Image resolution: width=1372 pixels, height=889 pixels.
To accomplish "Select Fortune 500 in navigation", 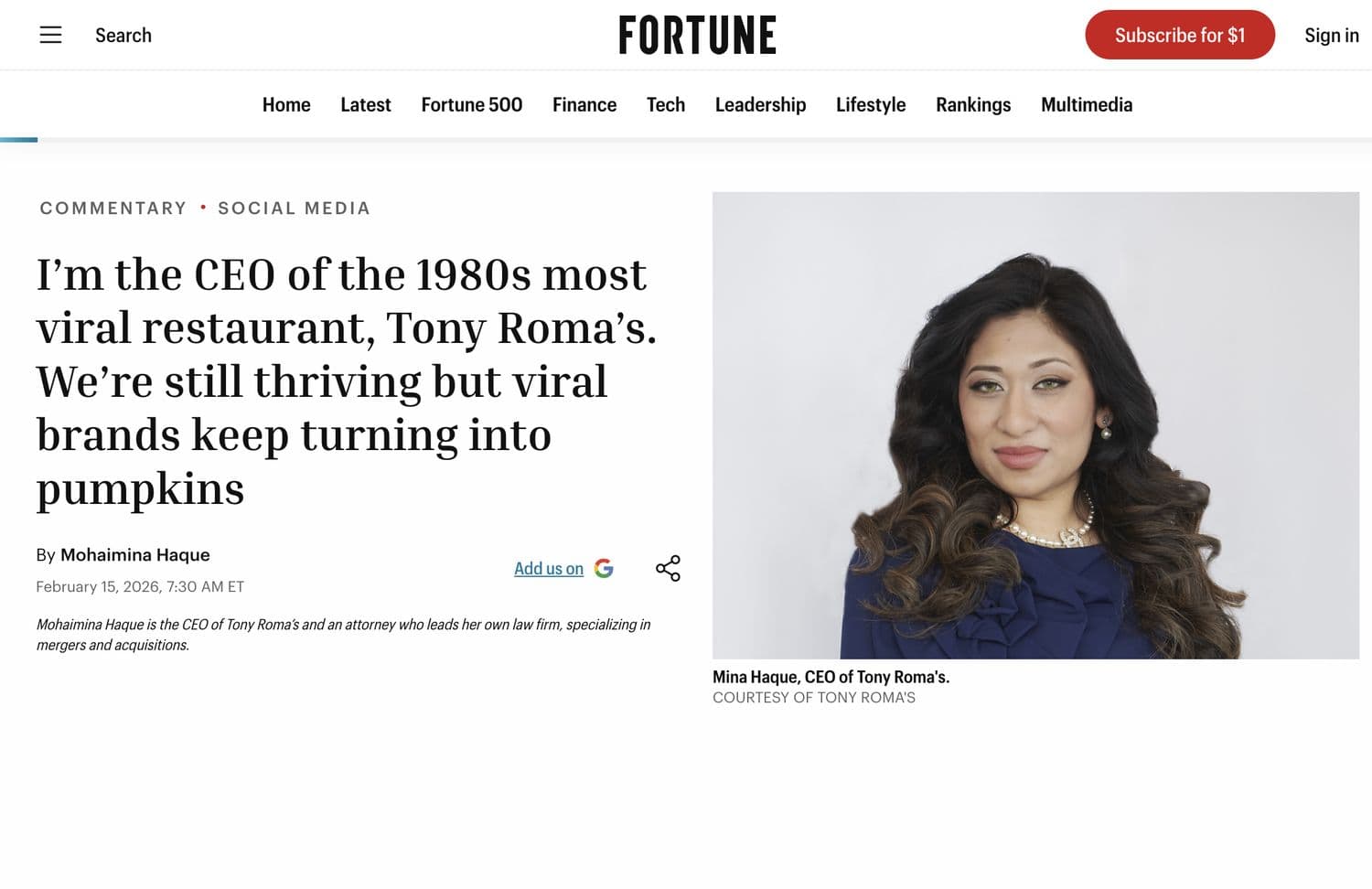I will tap(471, 104).
